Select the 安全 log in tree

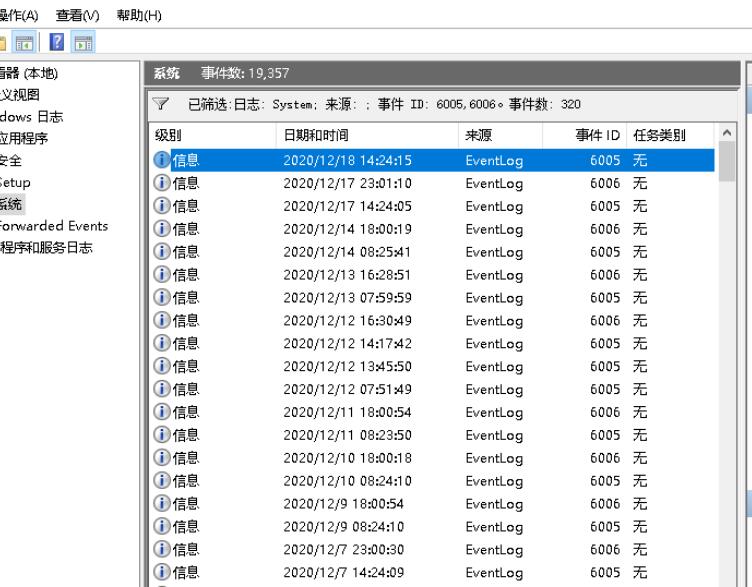(11, 161)
